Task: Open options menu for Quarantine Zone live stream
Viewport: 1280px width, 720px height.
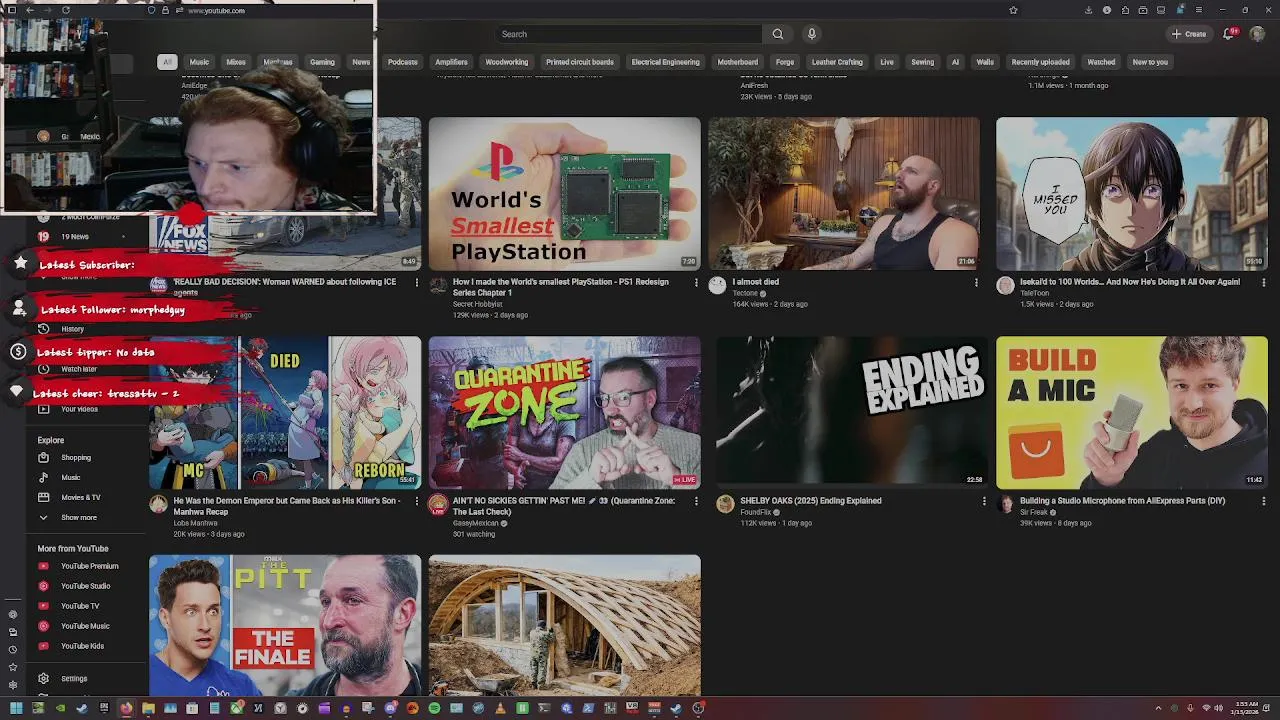Action: pos(696,501)
